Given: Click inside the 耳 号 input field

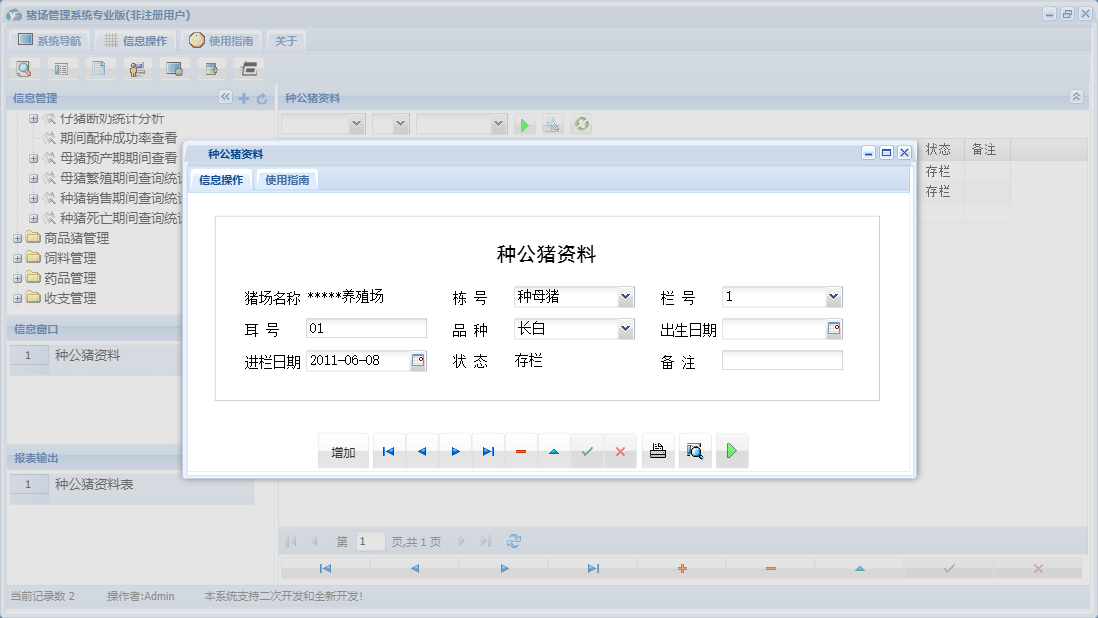Looking at the screenshot, I should pyautogui.click(x=366, y=328).
